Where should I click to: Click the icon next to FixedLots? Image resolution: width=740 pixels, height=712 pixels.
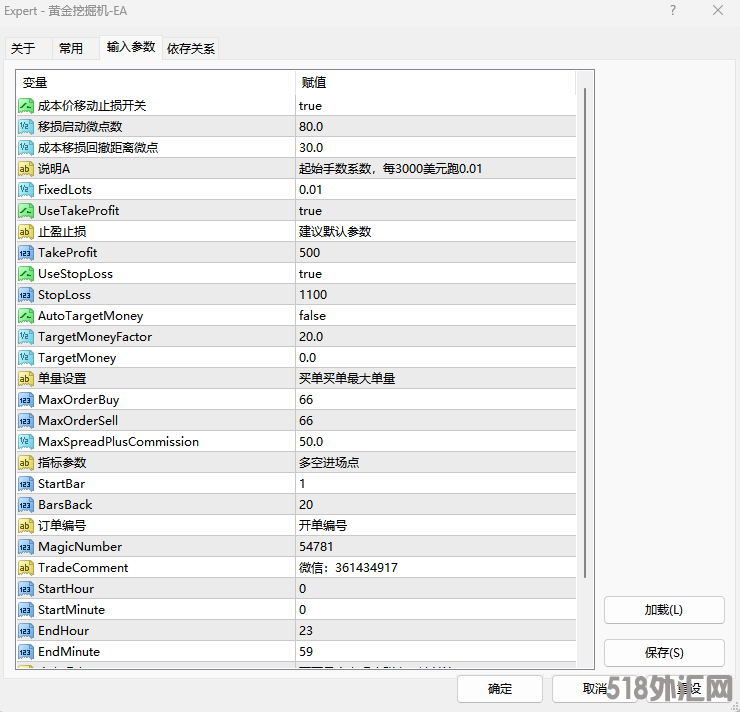(25, 190)
